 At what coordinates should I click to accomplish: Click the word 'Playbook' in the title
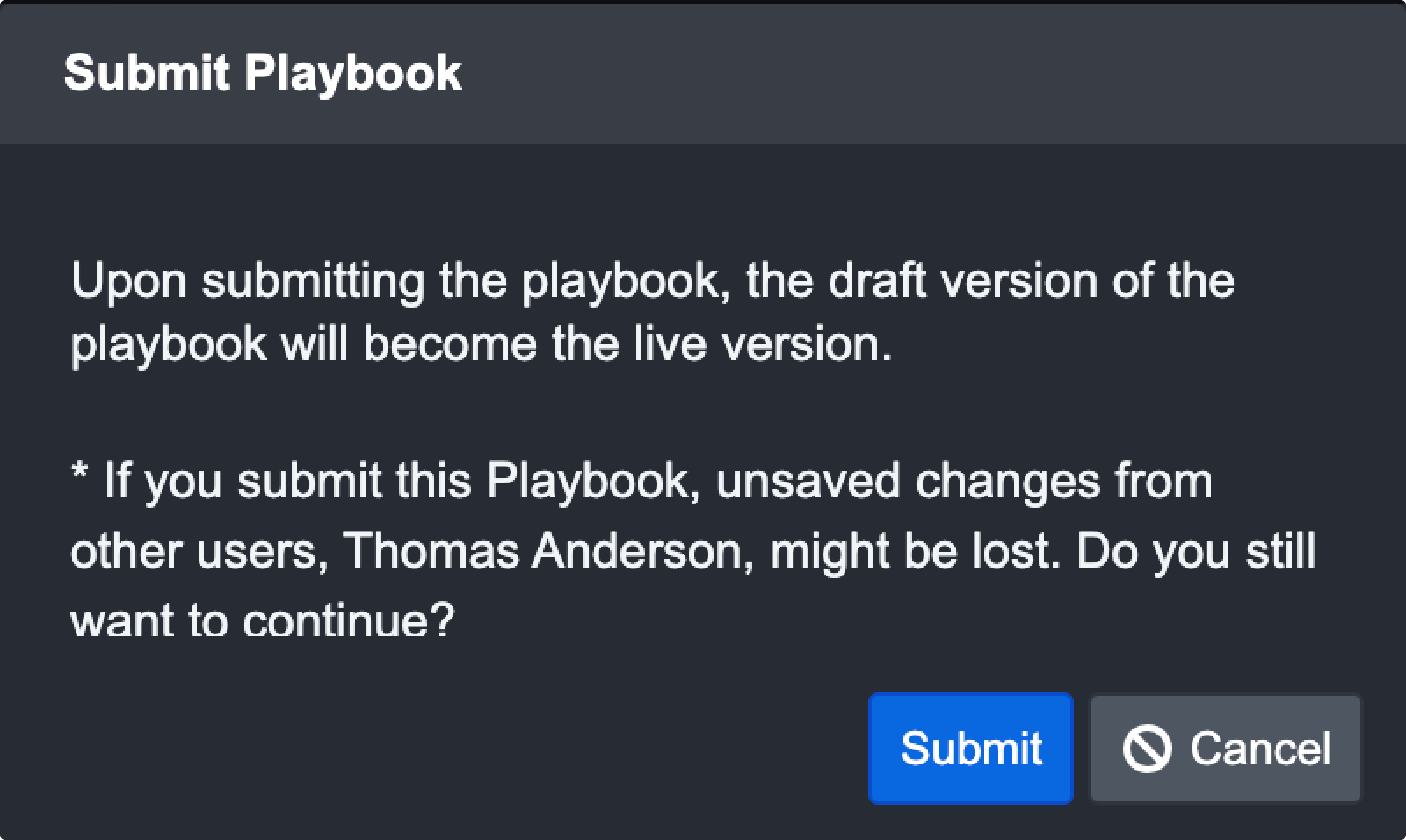point(352,72)
